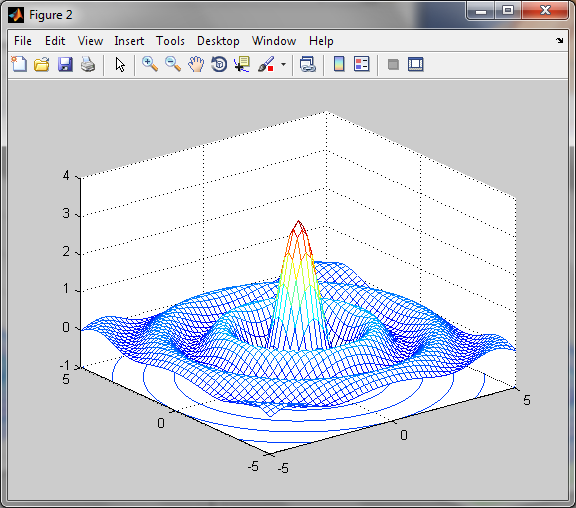Screen dimensions: 576x508
Task: Expand the toolbar dock arrow at menu right
Action: point(559,40)
